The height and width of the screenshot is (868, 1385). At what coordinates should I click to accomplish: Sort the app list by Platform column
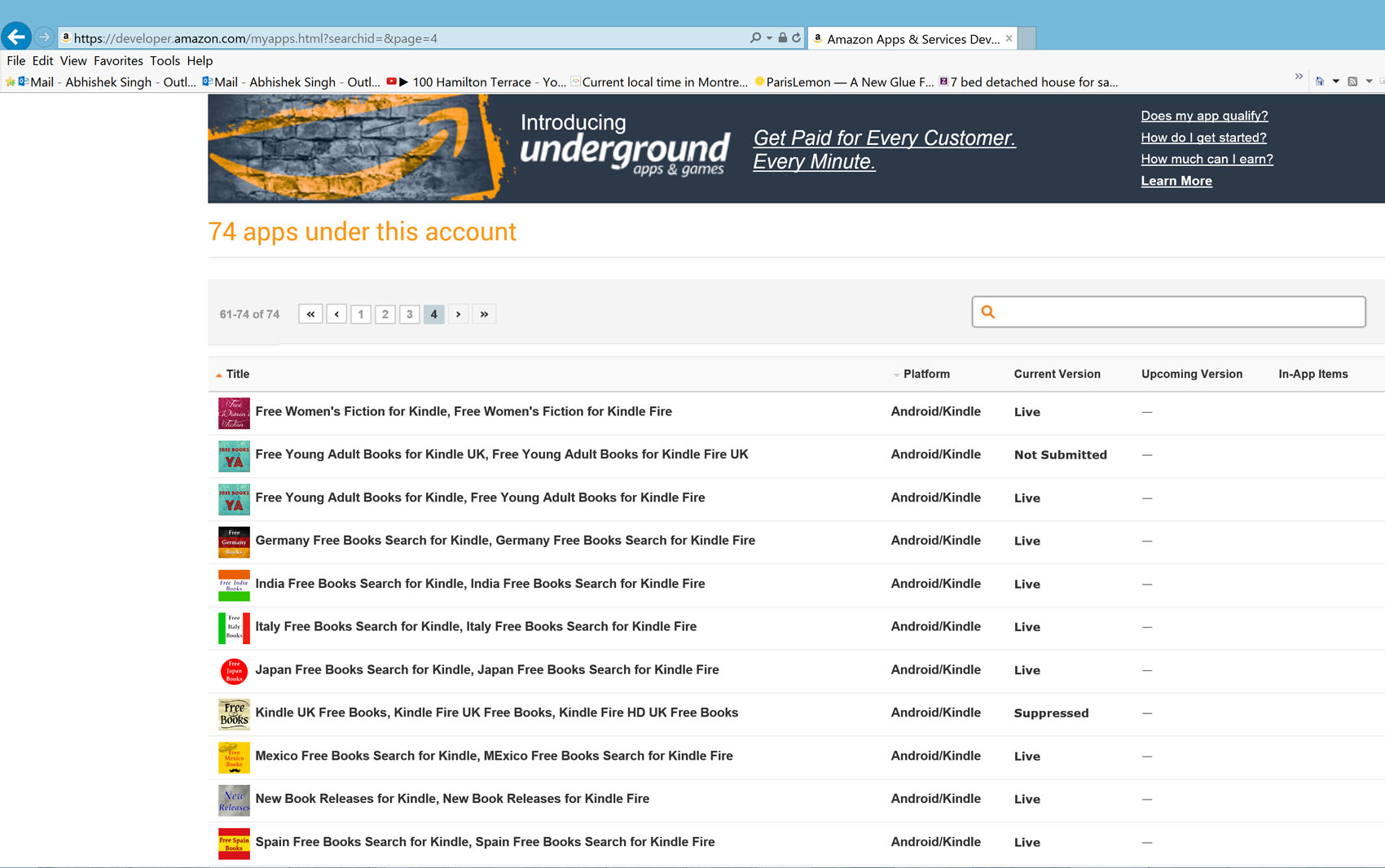coord(926,374)
